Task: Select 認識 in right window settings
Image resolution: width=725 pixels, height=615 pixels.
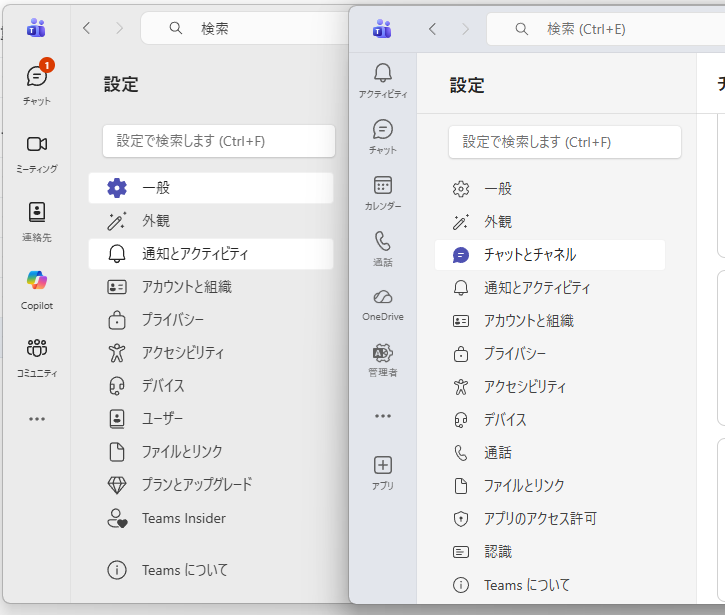Action: pyautogui.click(x=550, y=552)
